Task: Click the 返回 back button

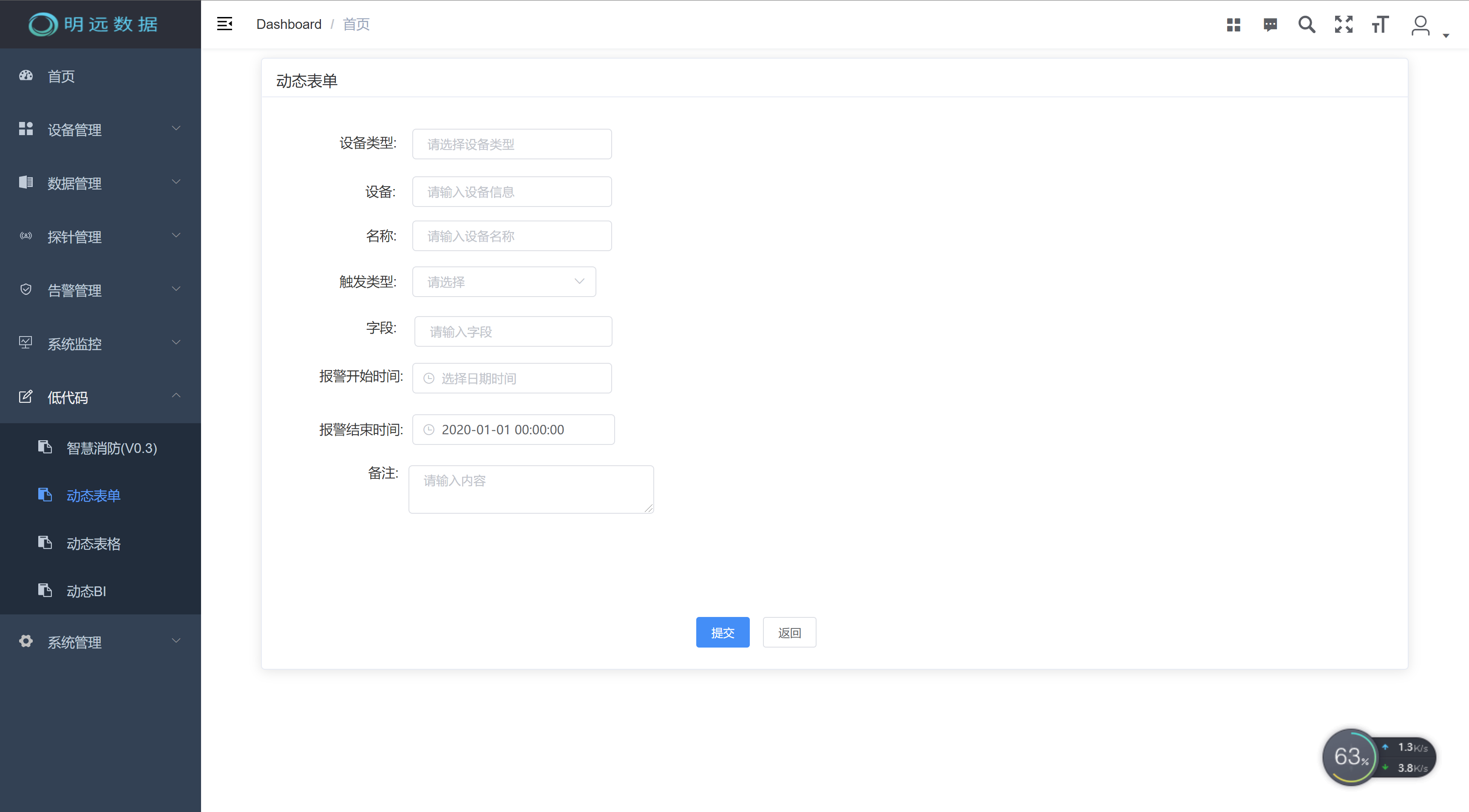Action: point(789,632)
